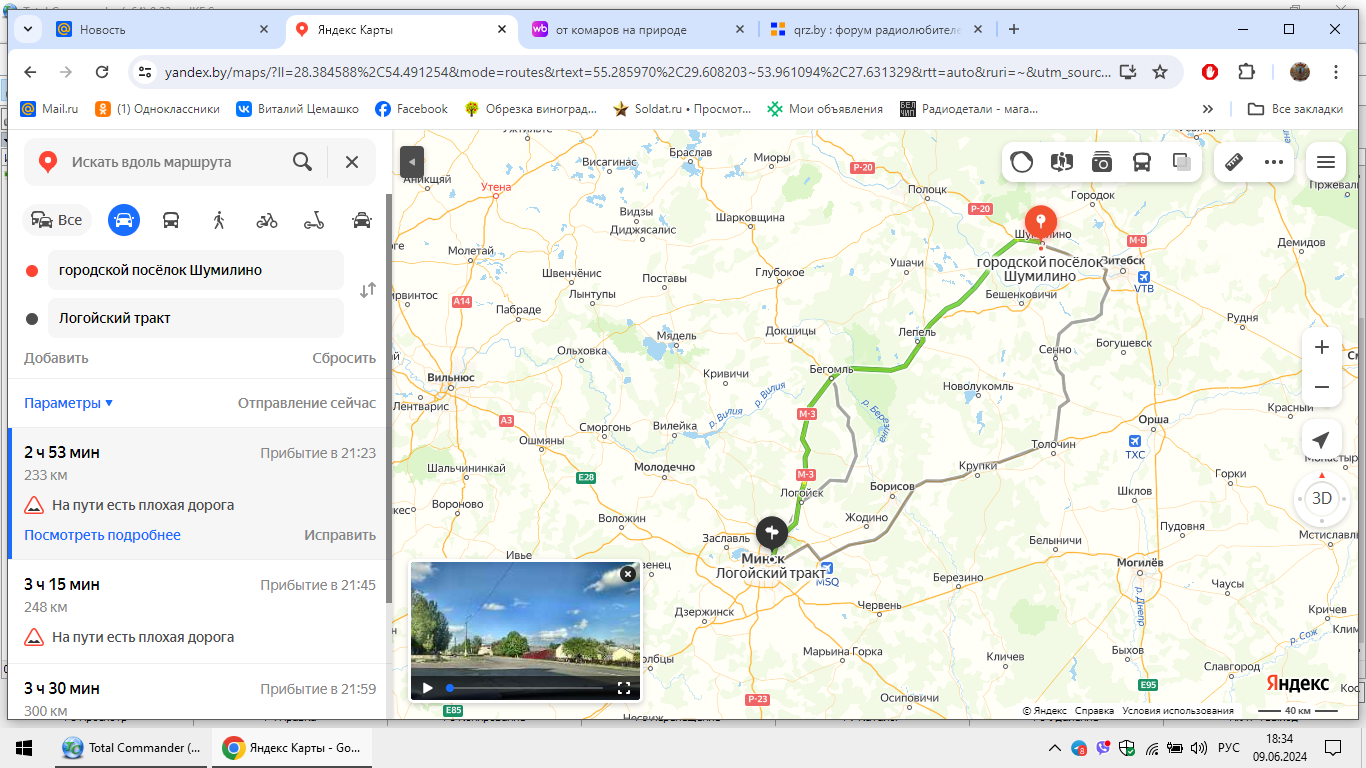Image resolution: width=1366 pixels, height=768 pixels.
Task: Click the ruler distance measurement tool
Action: (x=1234, y=162)
